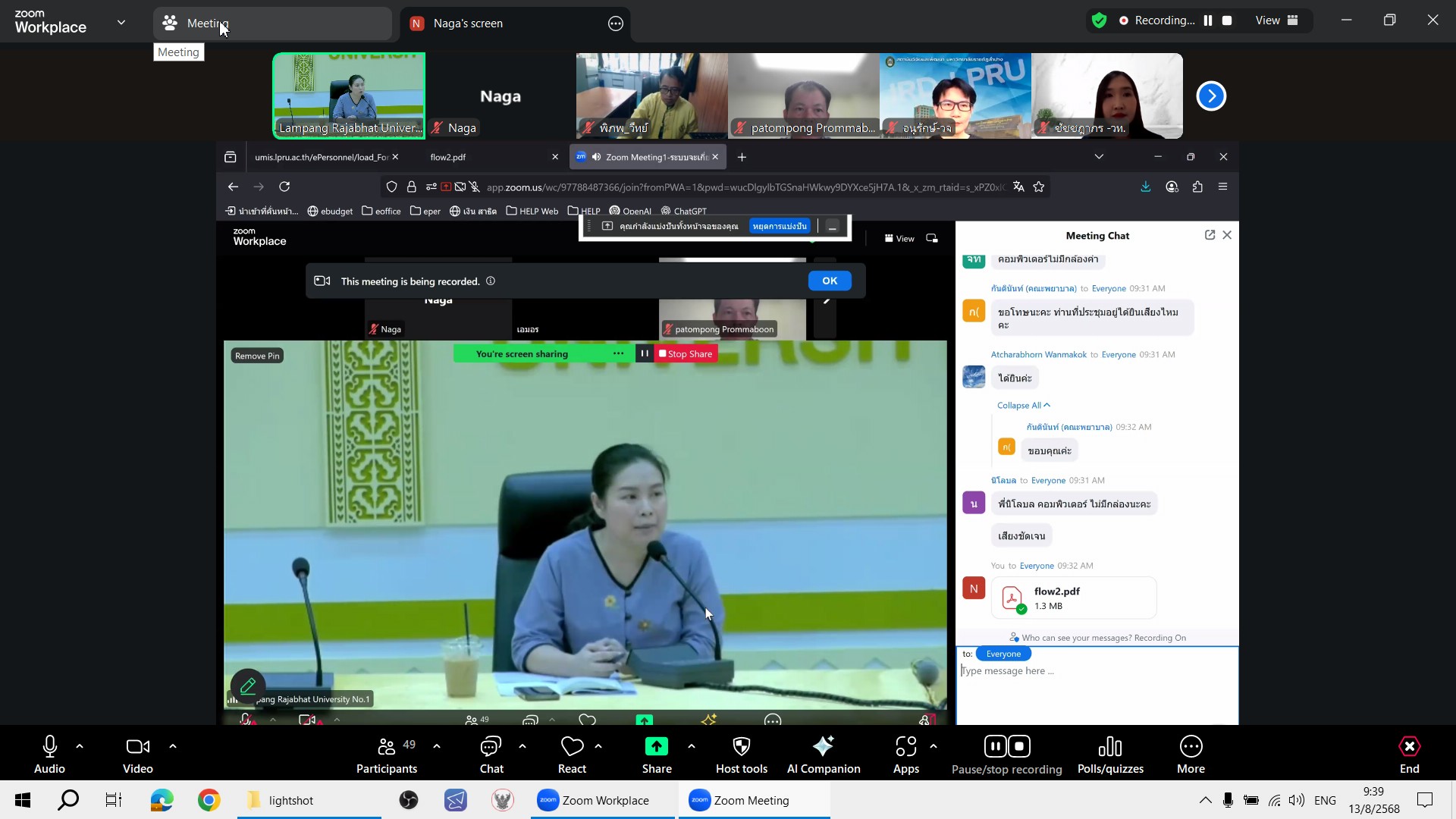Open Polls/quizzes chart icon
Screen dimensions: 1456x819
tap(1110, 755)
